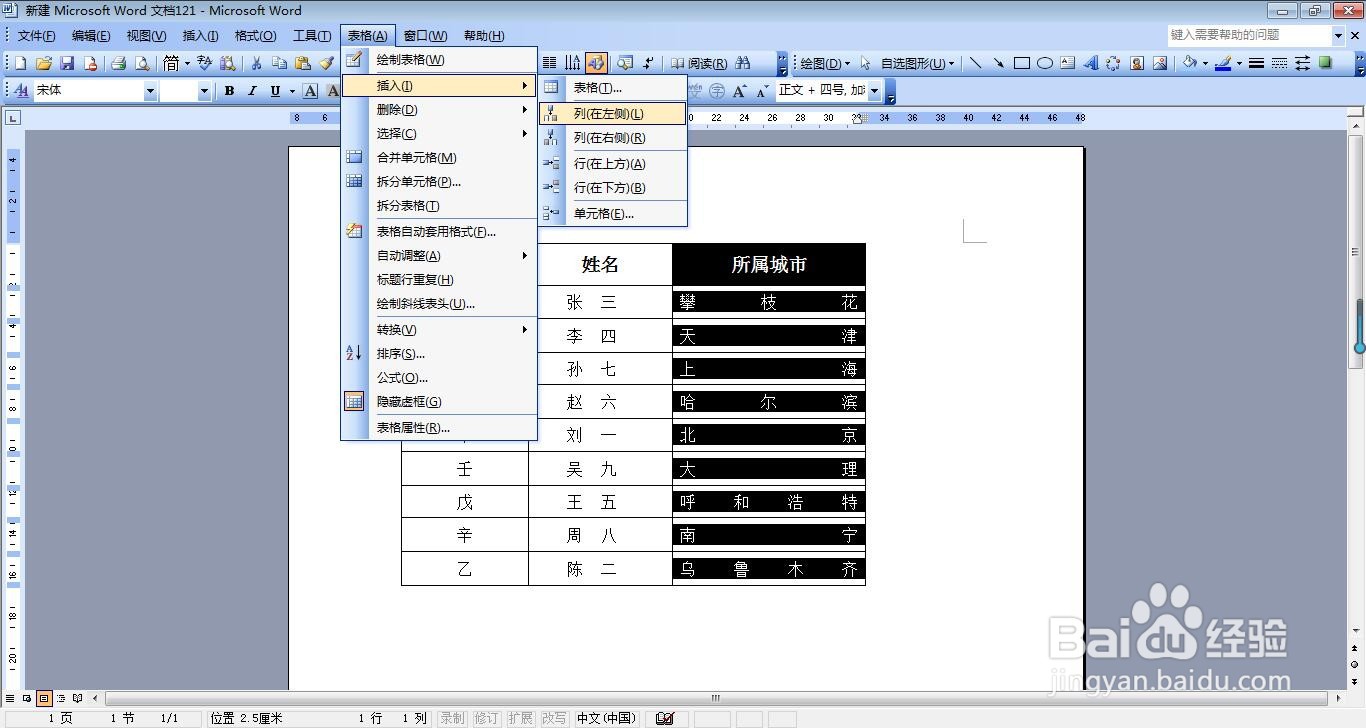This screenshot has width=1366, height=728.
Task: Click 排序(S)... sort entry
Action: click(x=439, y=354)
